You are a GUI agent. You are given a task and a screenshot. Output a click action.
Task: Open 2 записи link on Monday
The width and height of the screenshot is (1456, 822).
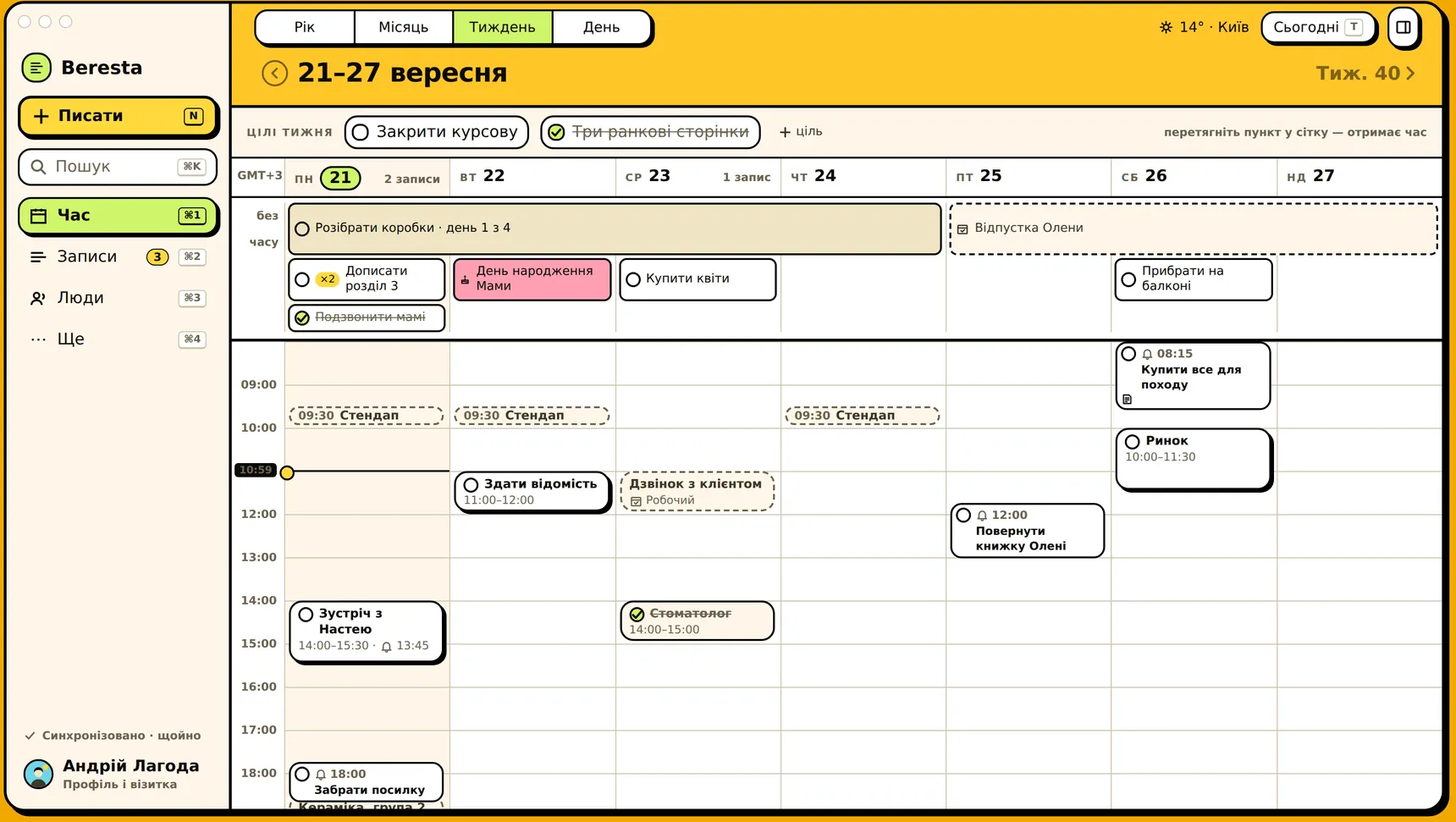point(412,179)
